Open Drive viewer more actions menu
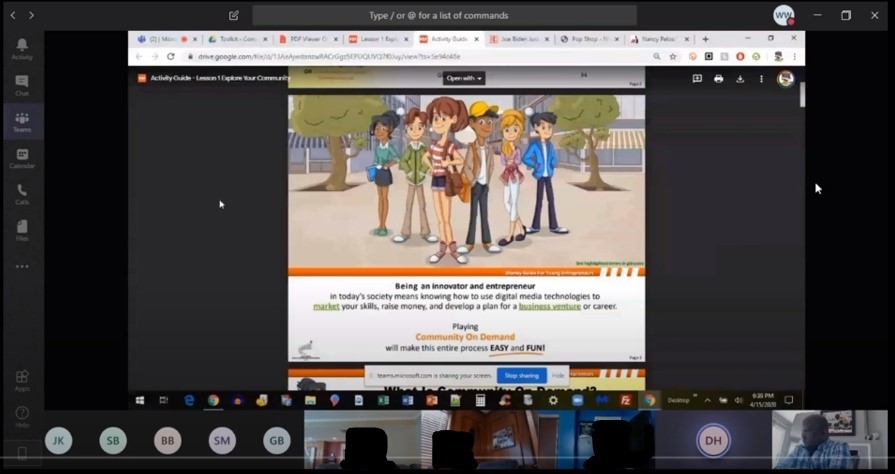895x474 pixels. [761, 79]
